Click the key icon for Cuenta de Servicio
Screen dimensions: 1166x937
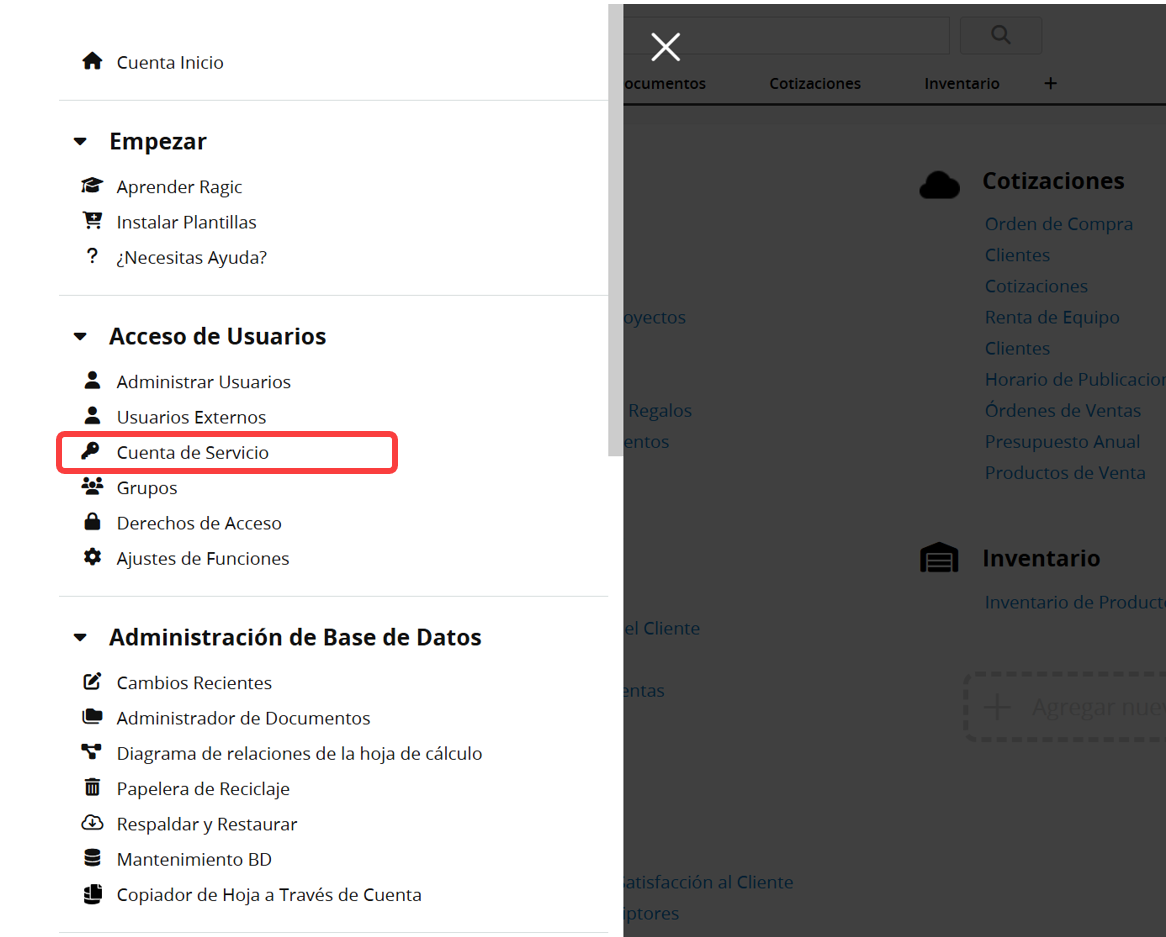(x=92, y=452)
